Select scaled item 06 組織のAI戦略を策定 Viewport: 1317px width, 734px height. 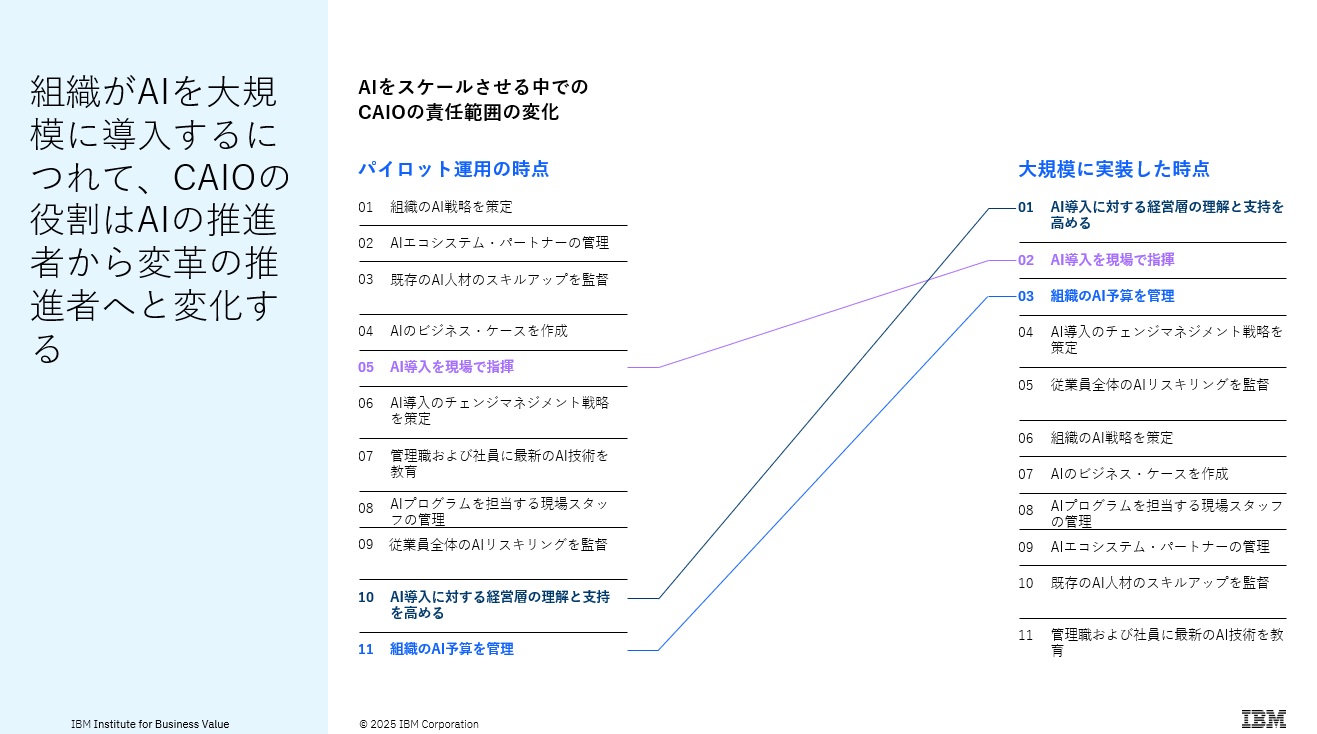tap(1111, 438)
